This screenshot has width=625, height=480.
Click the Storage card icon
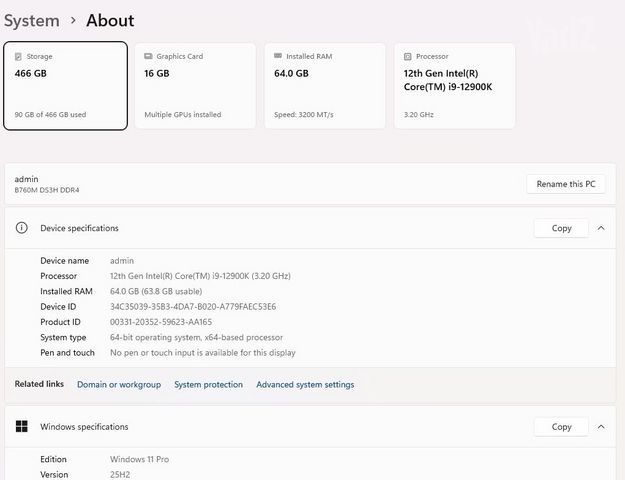tap(18, 57)
